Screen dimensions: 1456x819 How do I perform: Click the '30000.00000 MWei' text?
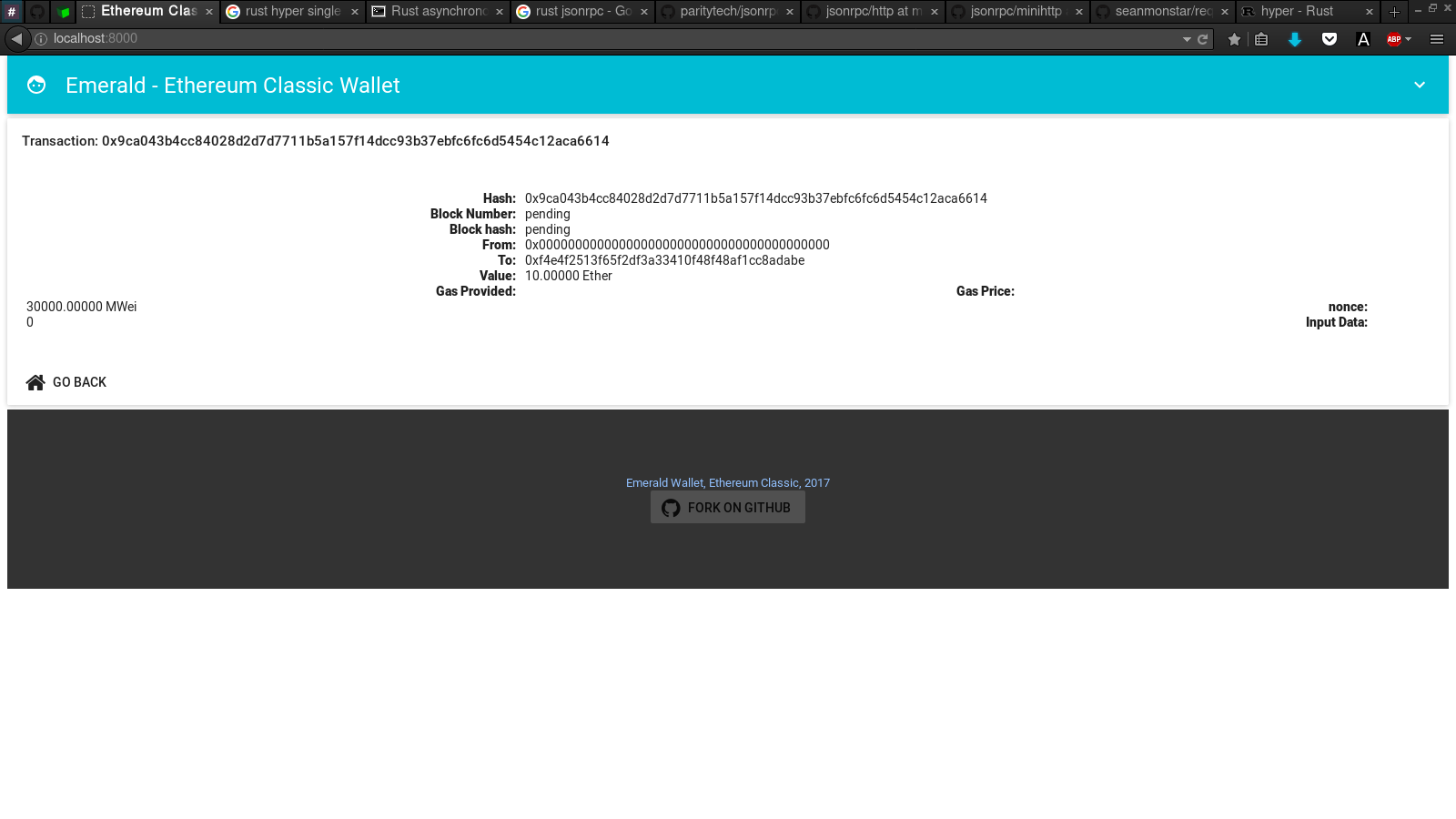pos(82,307)
